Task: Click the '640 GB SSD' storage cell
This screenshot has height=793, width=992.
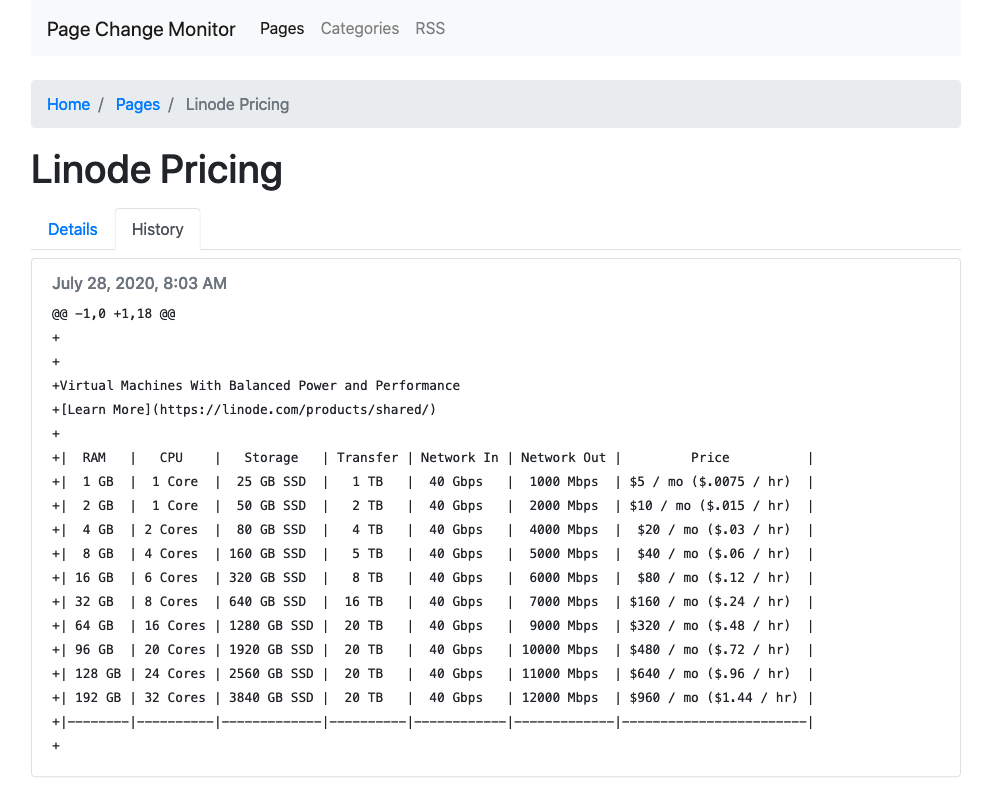Action: pos(268,602)
